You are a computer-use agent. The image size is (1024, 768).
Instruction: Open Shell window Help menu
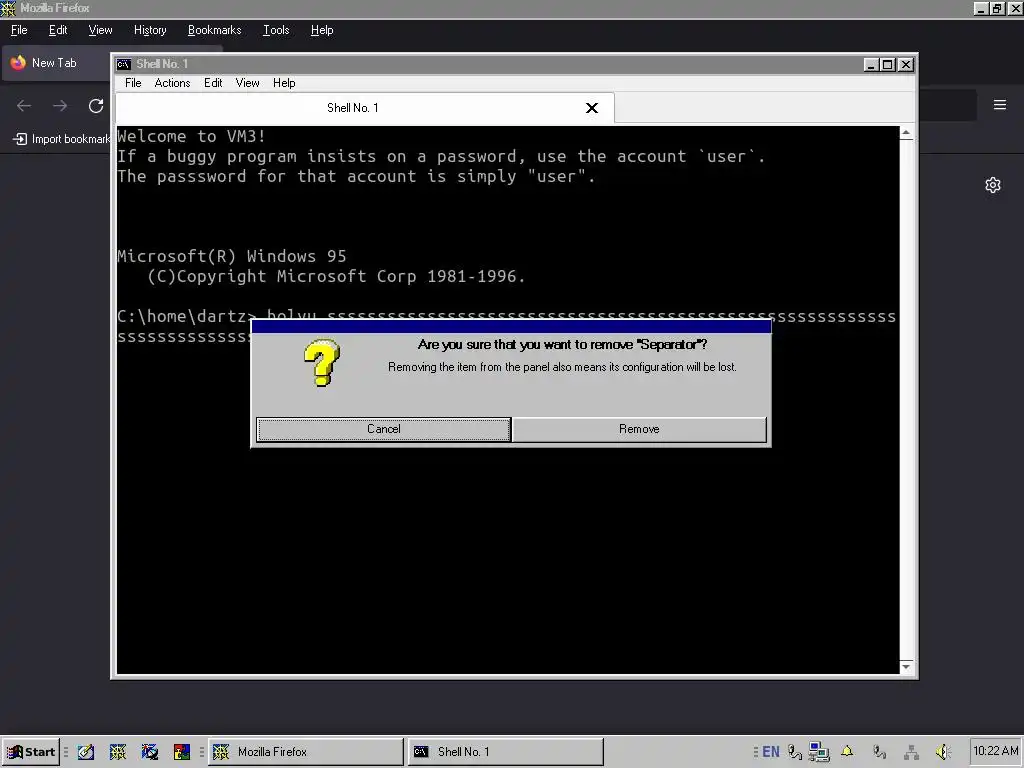pyautogui.click(x=284, y=83)
